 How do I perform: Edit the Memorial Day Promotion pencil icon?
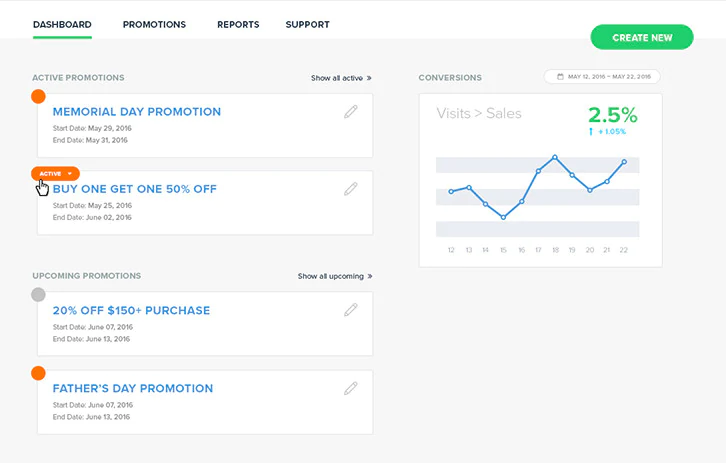click(351, 112)
